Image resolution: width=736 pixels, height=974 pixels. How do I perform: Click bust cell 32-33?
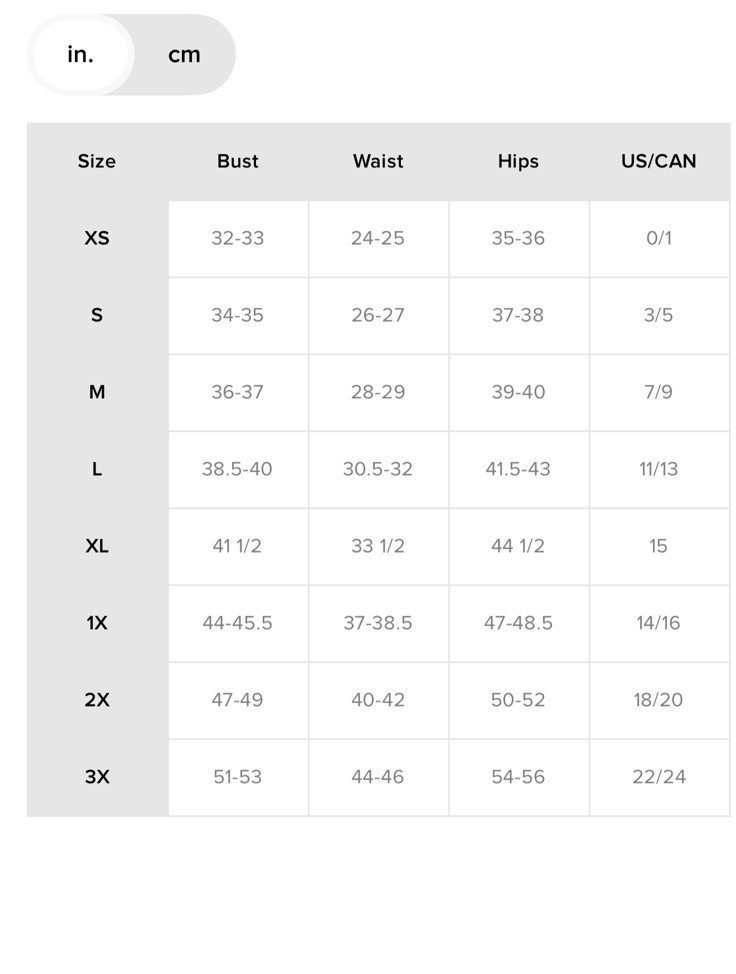[x=238, y=239]
